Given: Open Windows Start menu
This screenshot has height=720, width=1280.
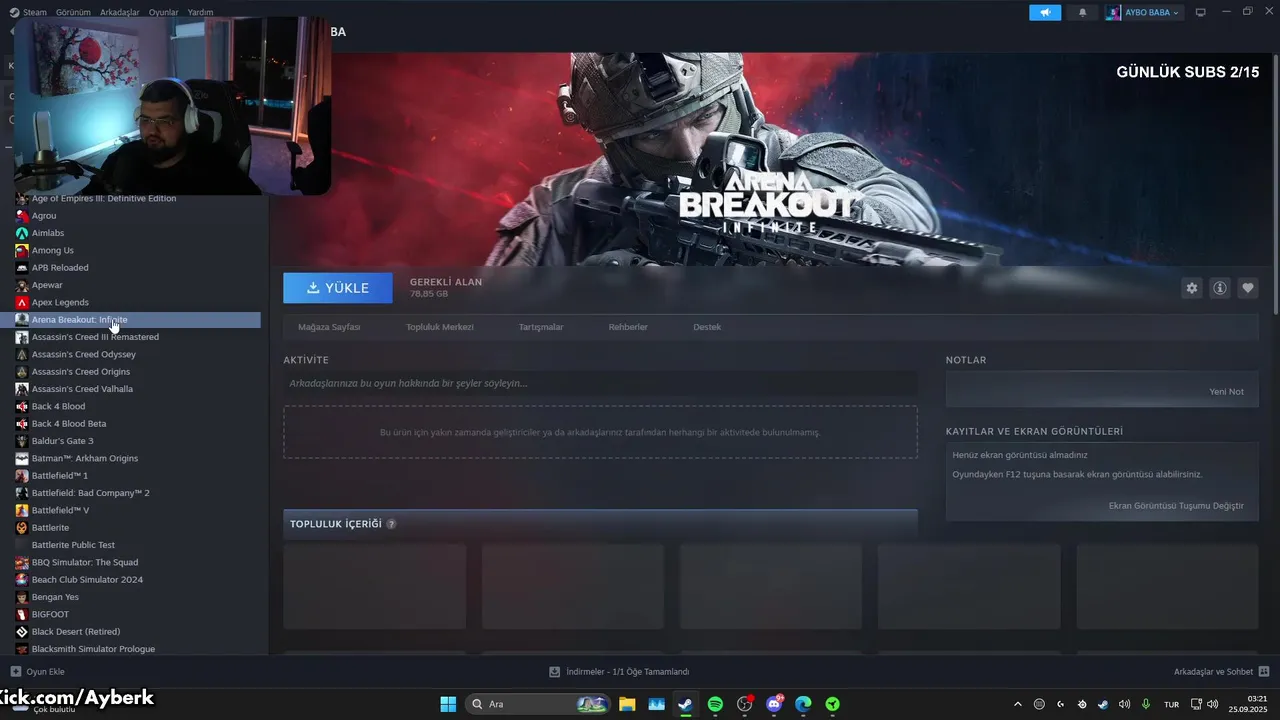Looking at the screenshot, I should pos(448,704).
